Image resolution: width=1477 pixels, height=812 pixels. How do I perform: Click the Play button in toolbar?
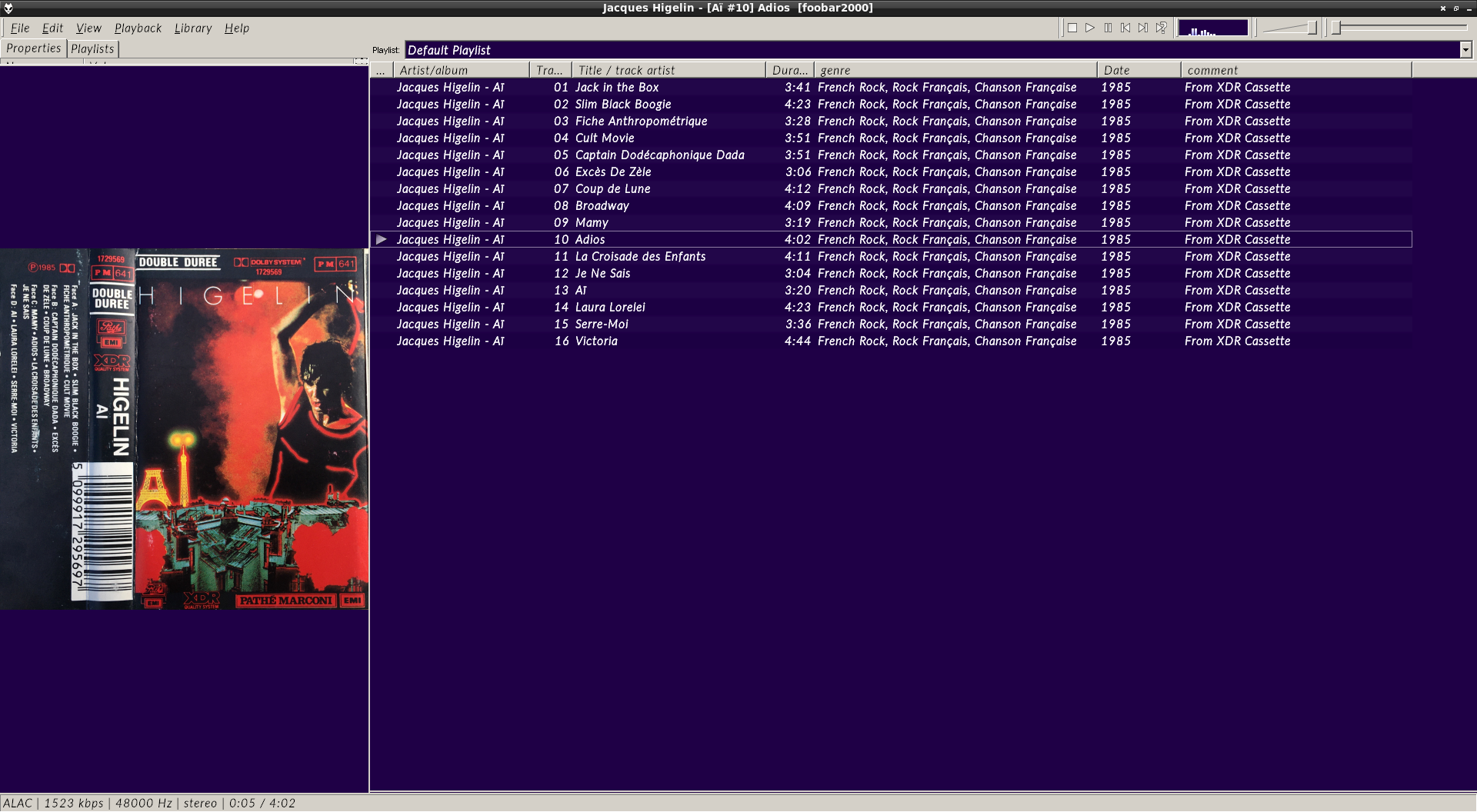pos(1090,28)
